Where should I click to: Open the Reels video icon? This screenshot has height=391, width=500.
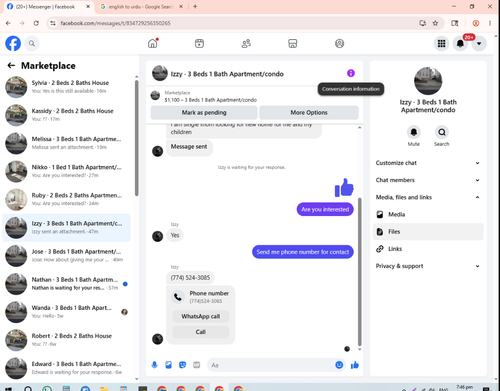(x=199, y=43)
